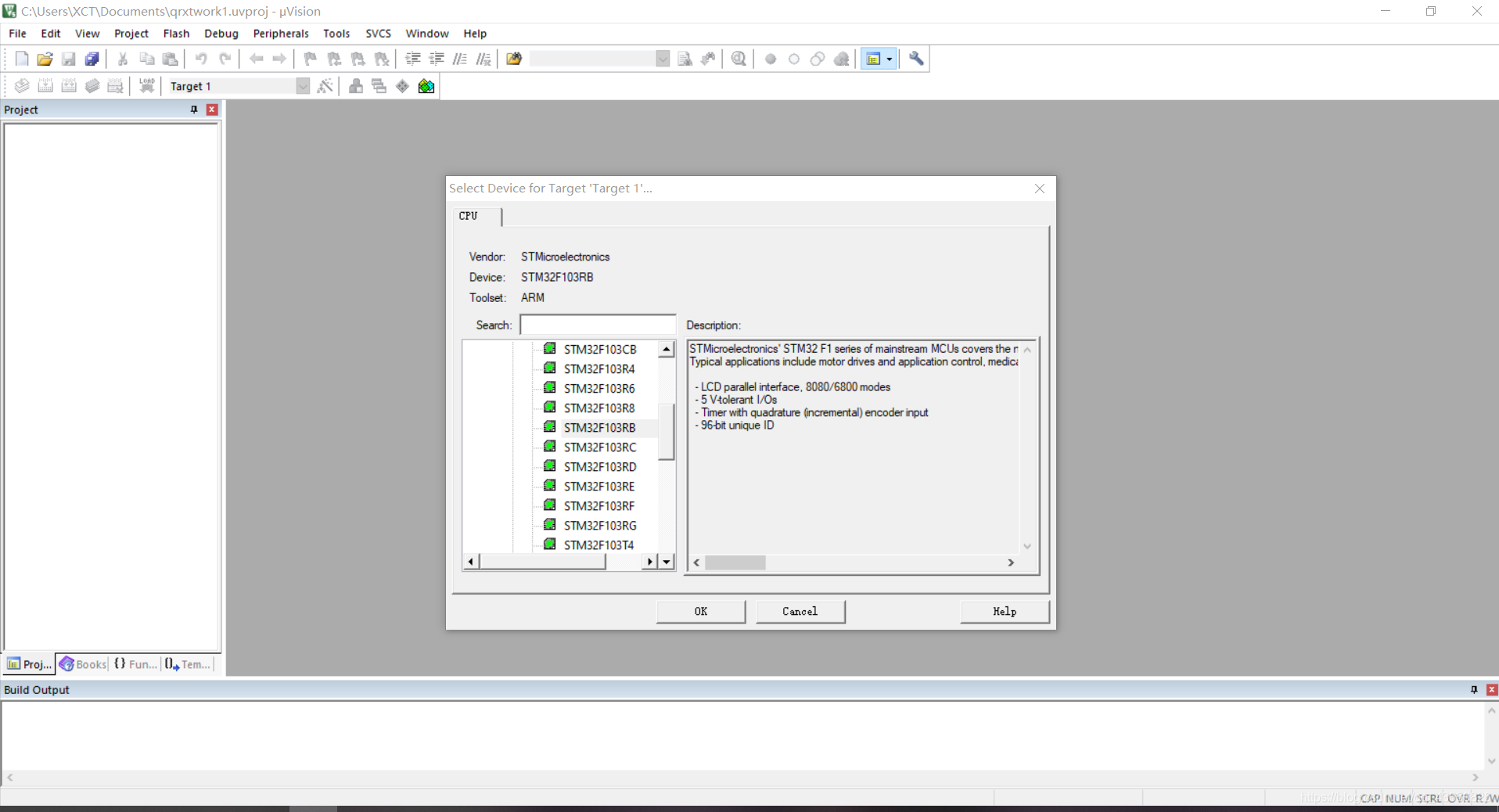Switch to the Functions panel tab
The height and width of the screenshot is (812, 1499).
point(136,664)
